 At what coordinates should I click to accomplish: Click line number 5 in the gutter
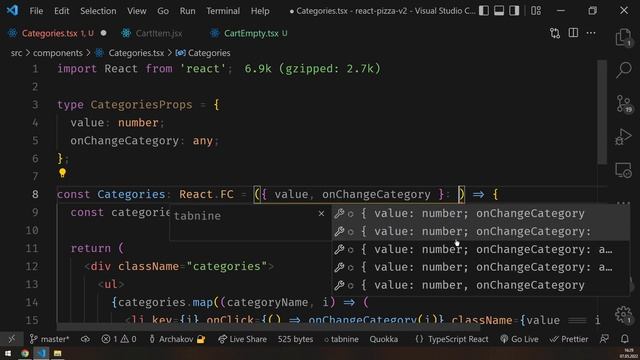tap(35, 141)
